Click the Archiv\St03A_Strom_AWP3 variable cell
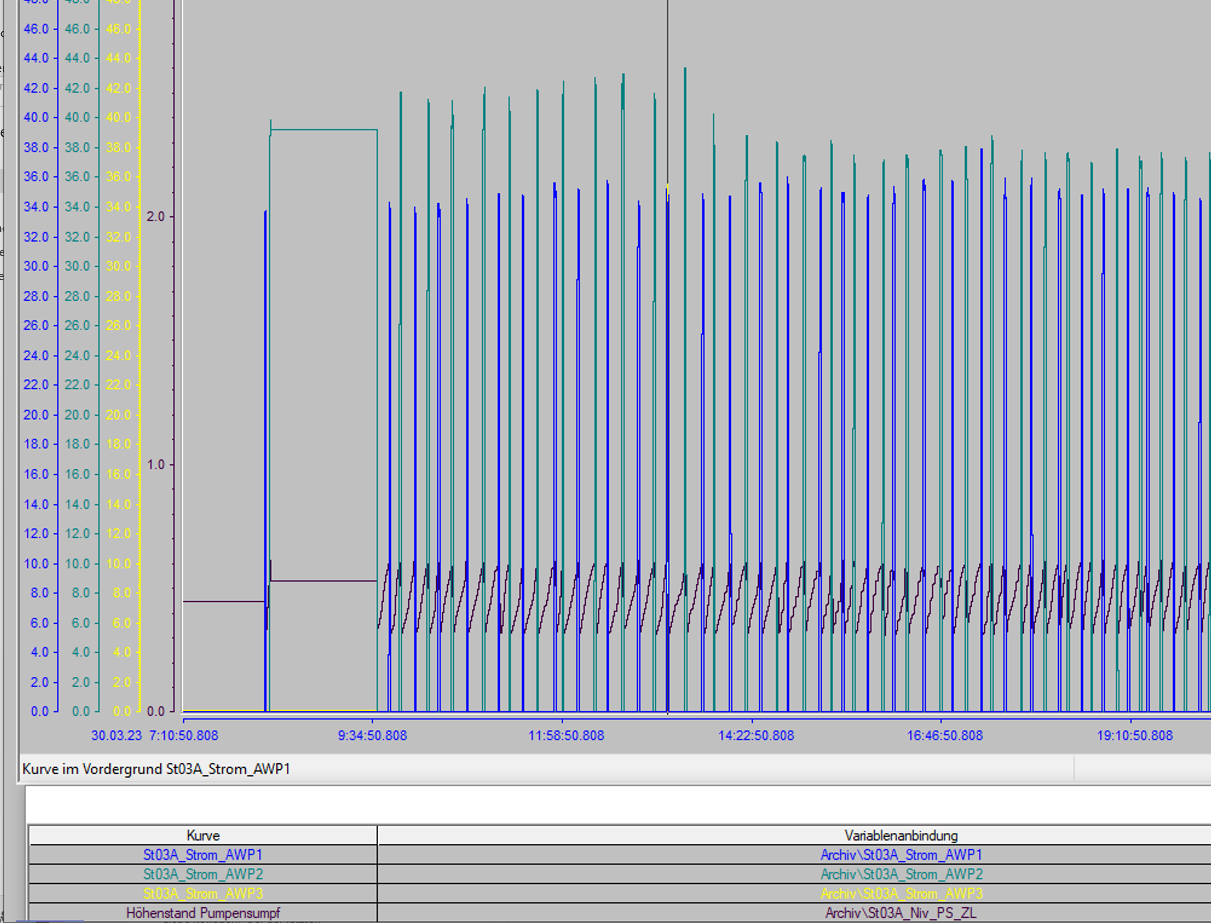This screenshot has width=1211, height=923. pos(794,893)
